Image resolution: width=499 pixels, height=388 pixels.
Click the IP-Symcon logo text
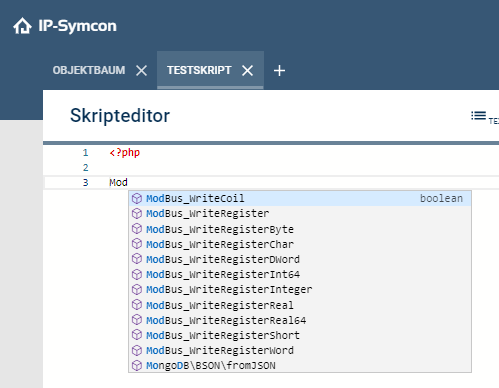(77, 26)
